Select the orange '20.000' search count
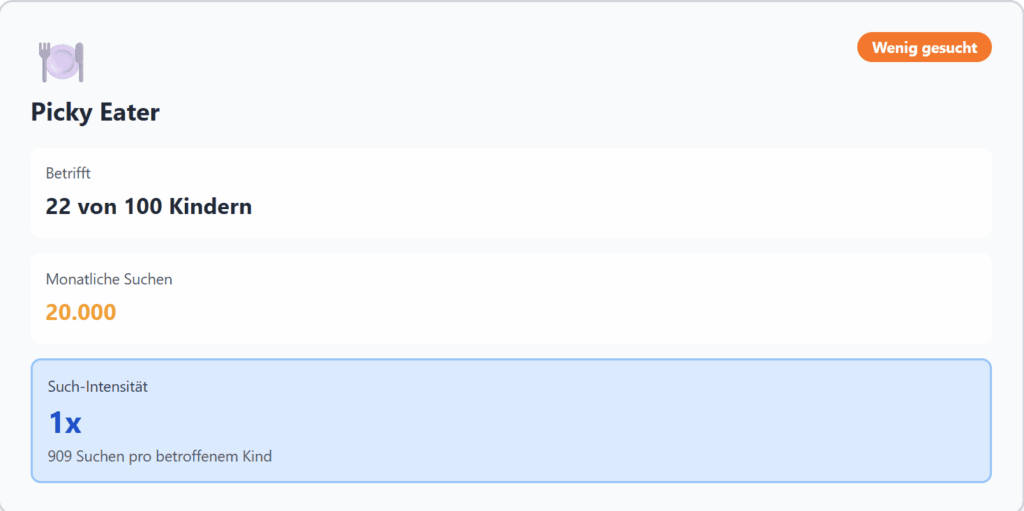This screenshot has width=1024, height=511. (x=81, y=312)
